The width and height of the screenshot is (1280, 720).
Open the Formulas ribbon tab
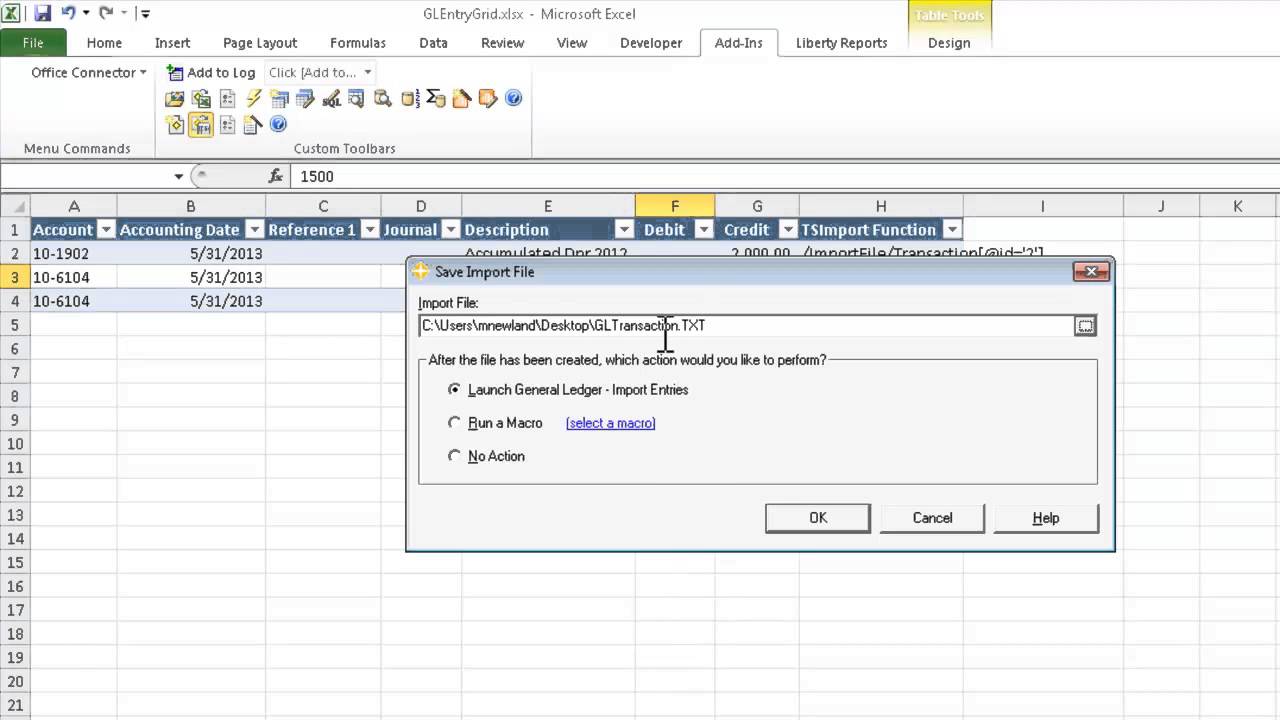[357, 43]
